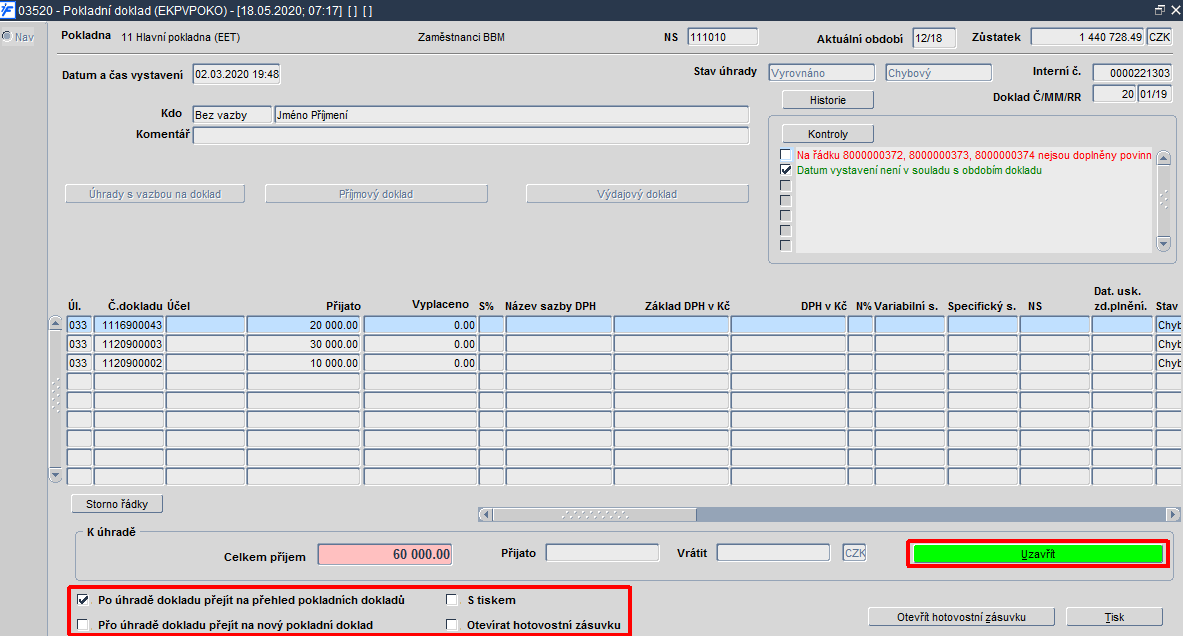Click Úhrady s vazbou na doklad

click(155, 194)
